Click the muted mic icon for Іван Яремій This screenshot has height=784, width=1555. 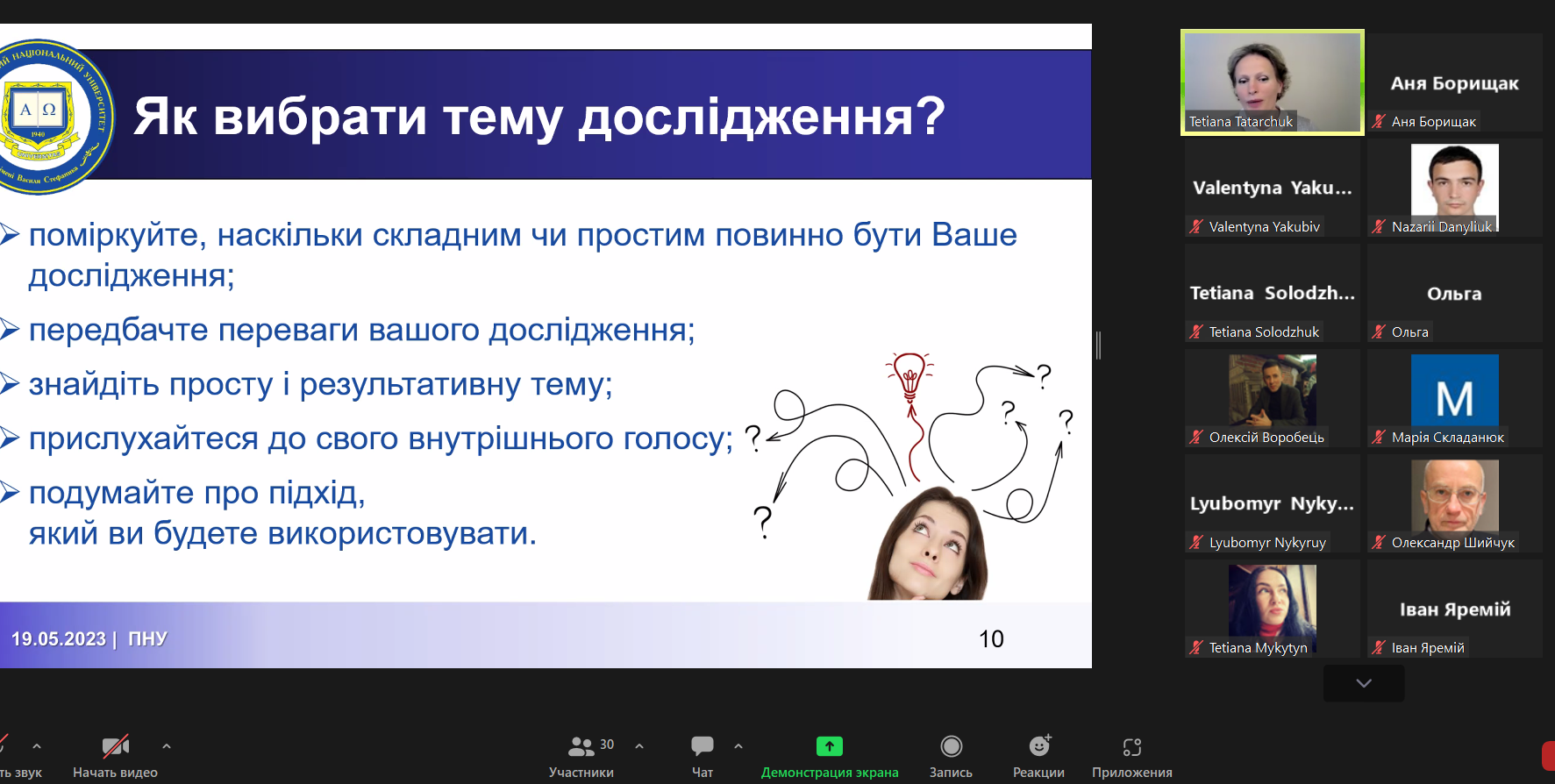(1380, 648)
